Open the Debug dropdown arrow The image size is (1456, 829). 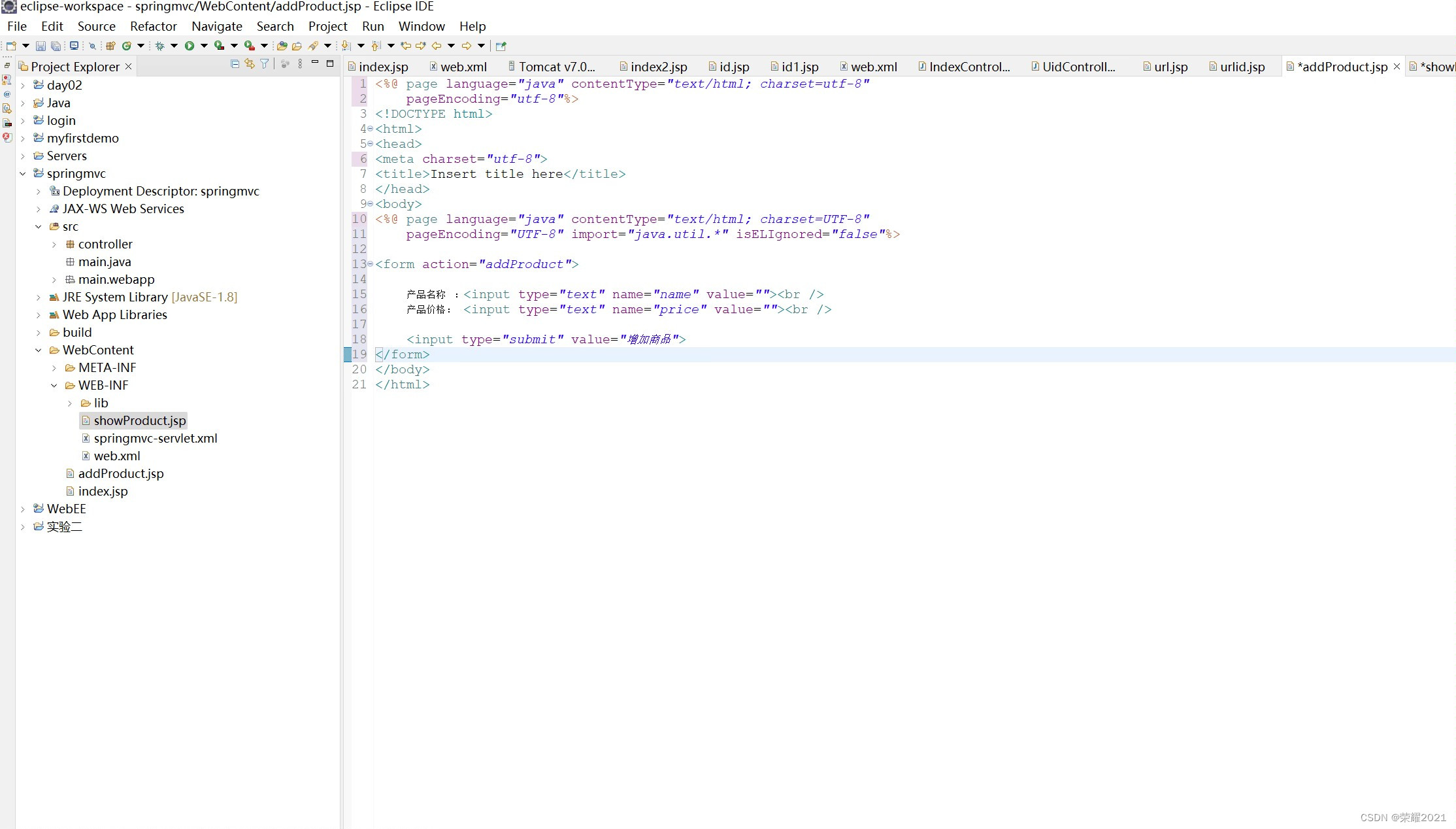point(174,46)
